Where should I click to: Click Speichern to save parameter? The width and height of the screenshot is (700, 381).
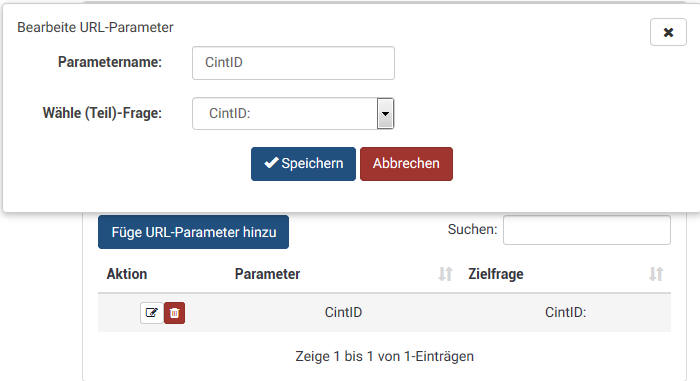click(304, 164)
